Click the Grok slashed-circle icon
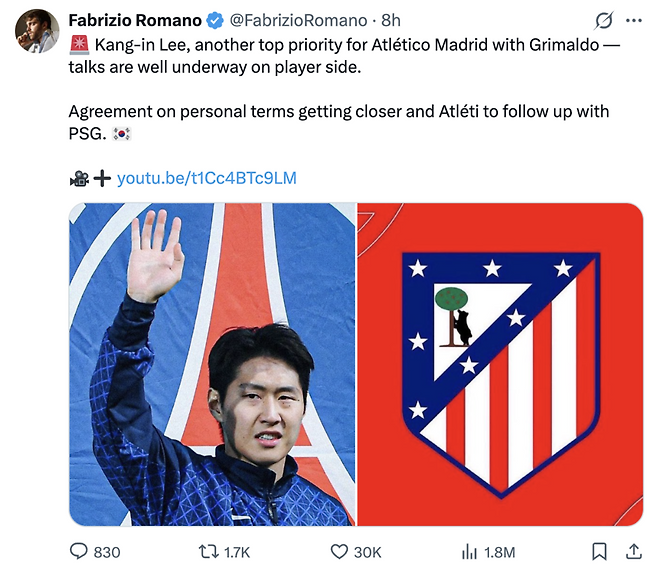This screenshot has height=572, width=658. point(604,20)
